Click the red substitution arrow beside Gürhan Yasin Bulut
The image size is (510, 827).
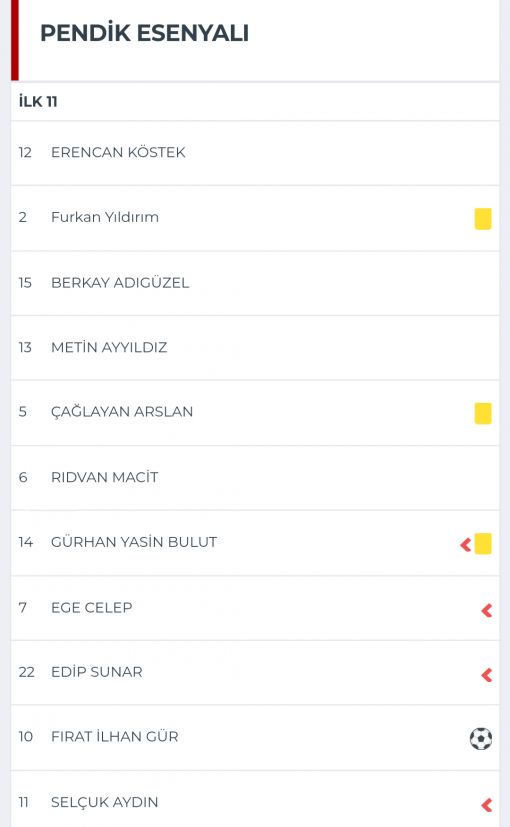[x=466, y=544]
